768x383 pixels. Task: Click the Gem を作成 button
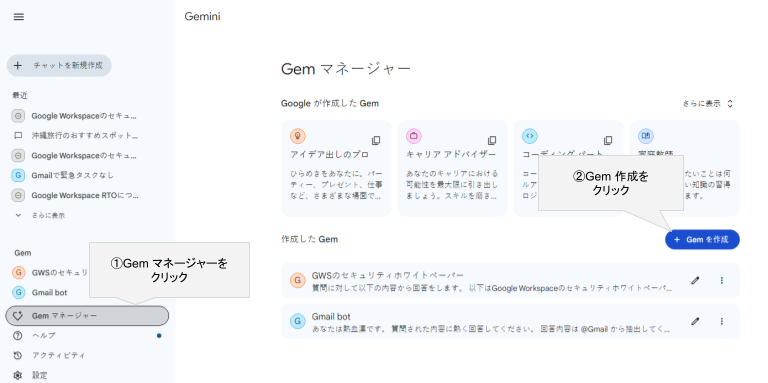[702, 239]
